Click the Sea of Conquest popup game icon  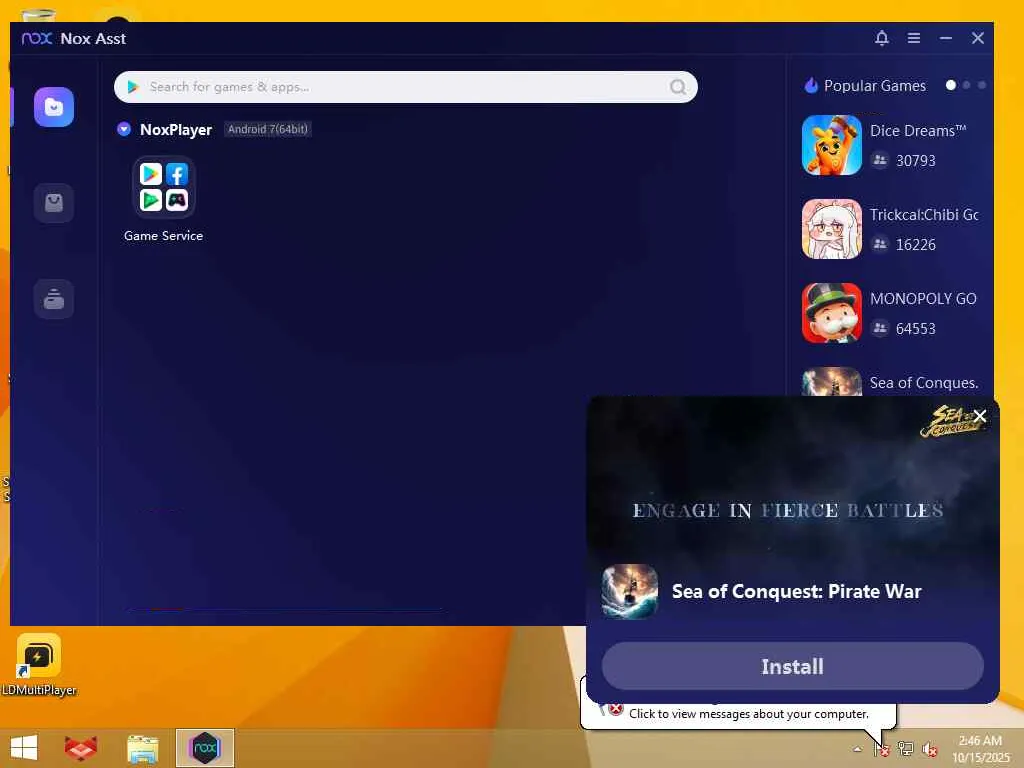pos(630,592)
